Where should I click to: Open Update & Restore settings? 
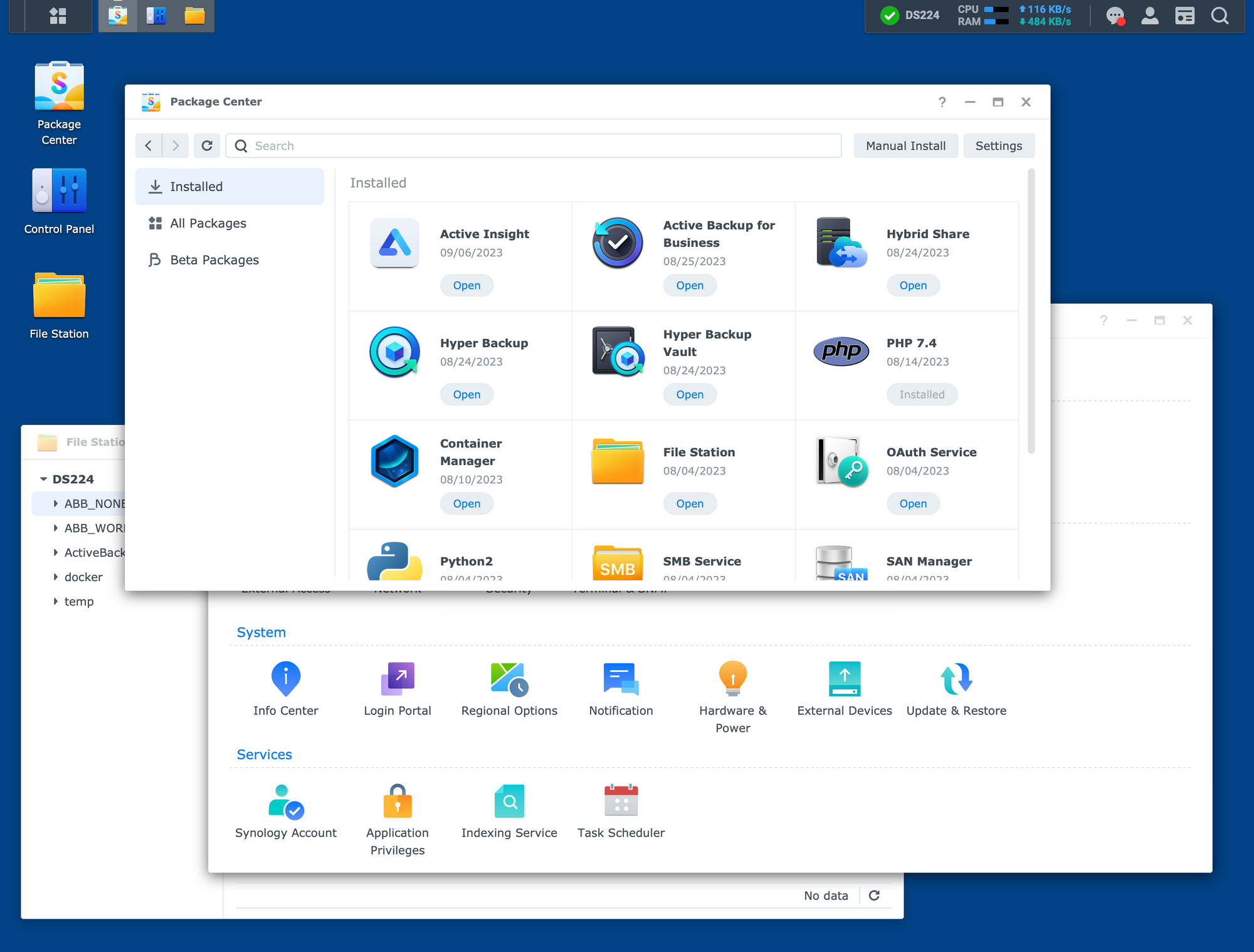click(956, 689)
